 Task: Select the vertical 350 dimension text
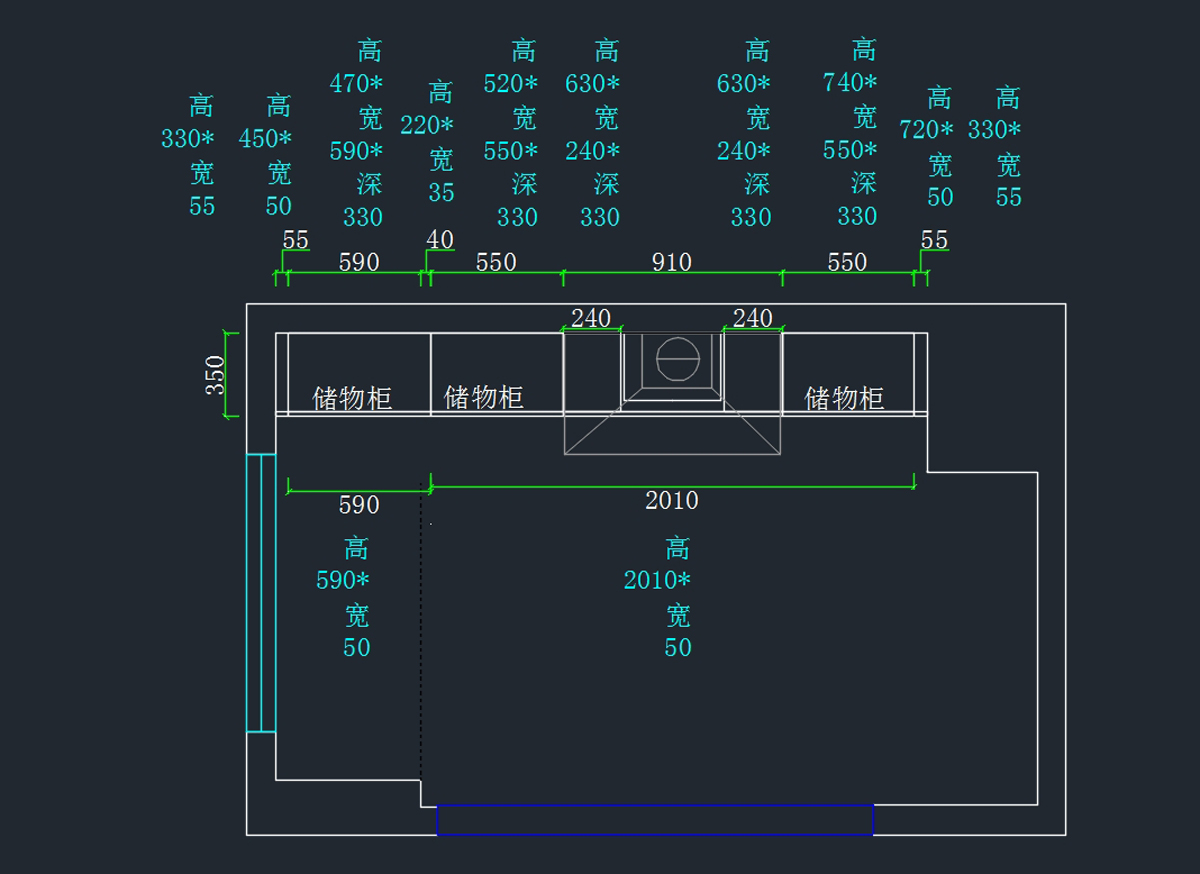216,375
